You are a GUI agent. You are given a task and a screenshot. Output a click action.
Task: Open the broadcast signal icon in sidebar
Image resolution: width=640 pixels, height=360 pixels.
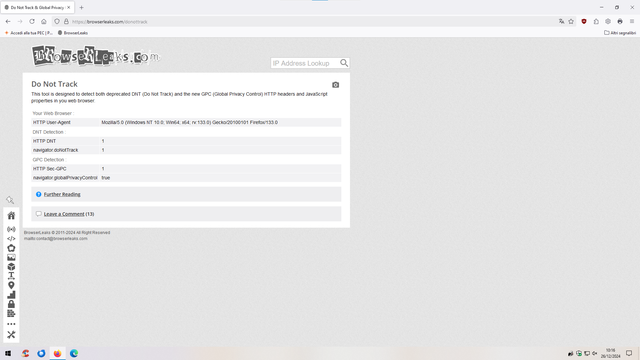[11, 229]
